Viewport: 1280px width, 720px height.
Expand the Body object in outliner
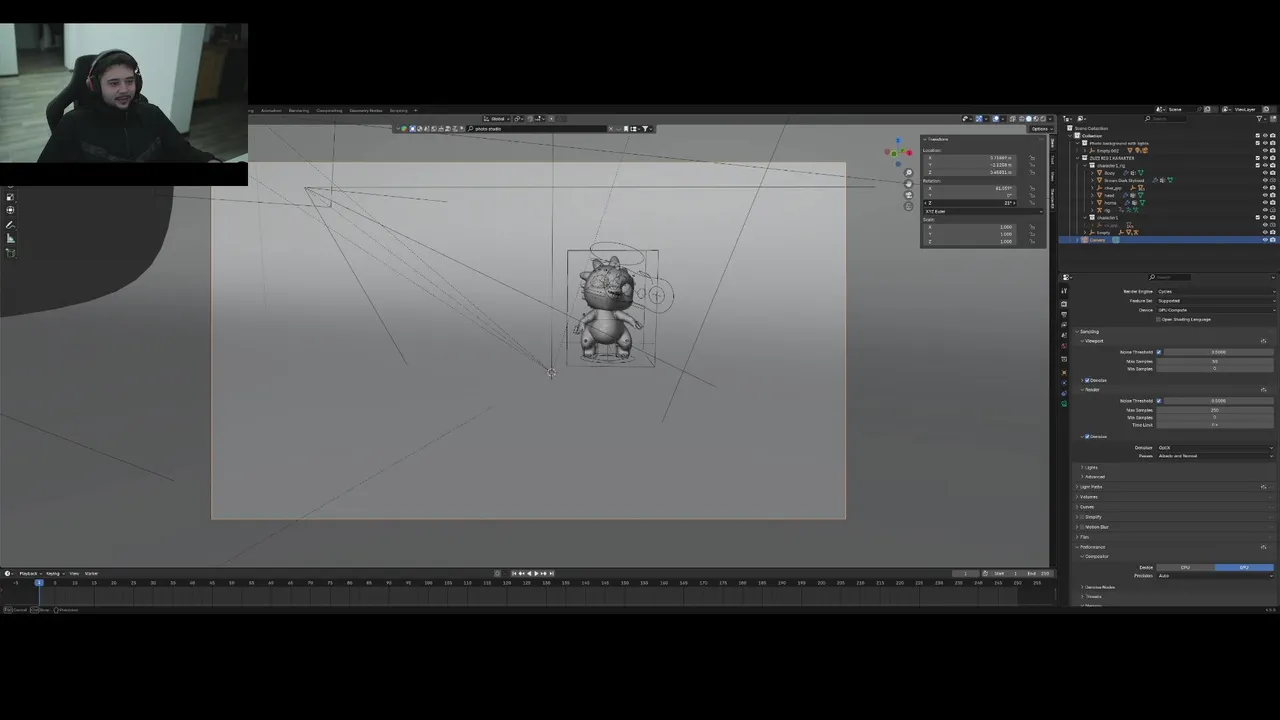(x=1092, y=173)
